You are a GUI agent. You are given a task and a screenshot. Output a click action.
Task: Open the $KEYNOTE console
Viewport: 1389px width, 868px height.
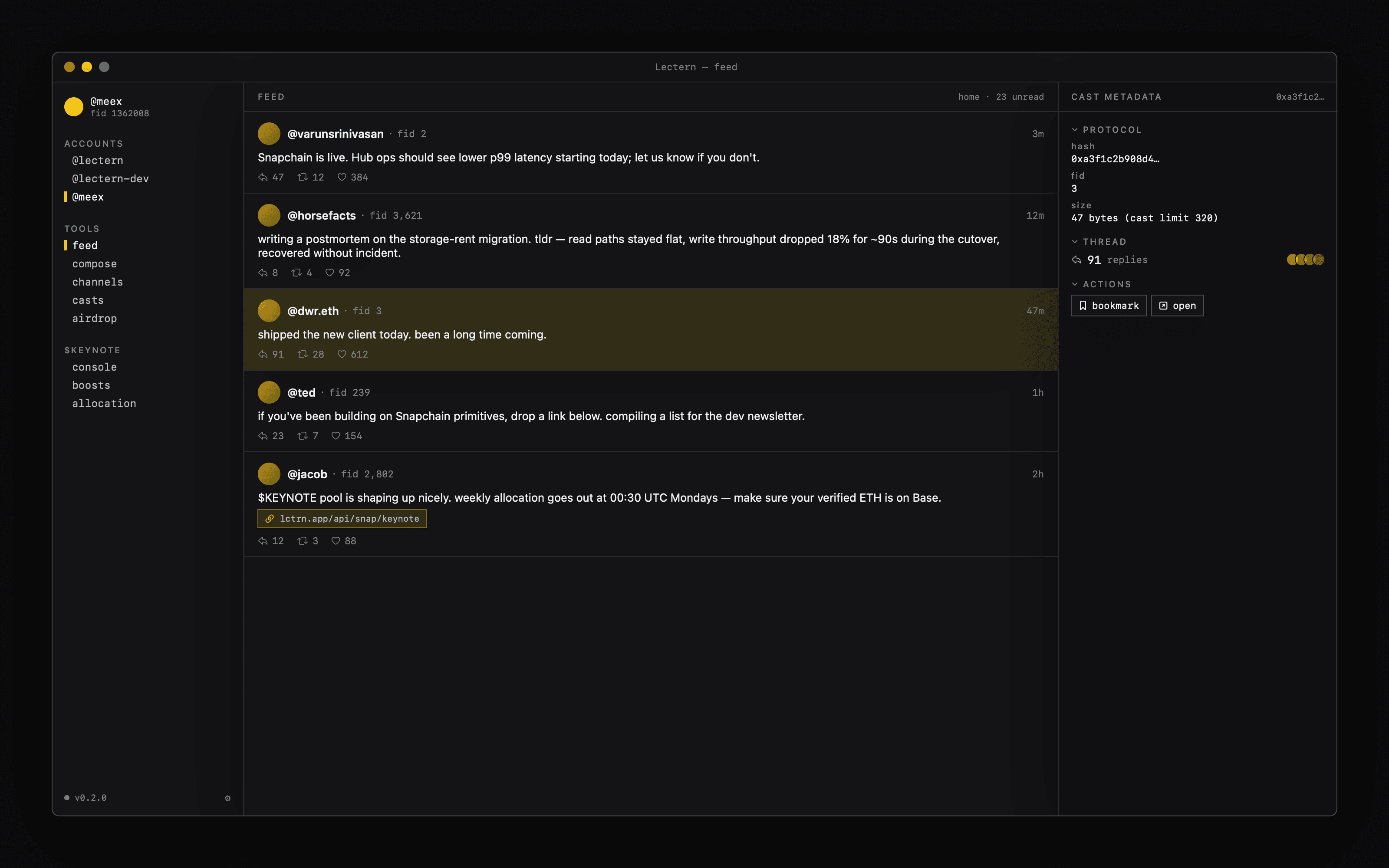pos(95,367)
